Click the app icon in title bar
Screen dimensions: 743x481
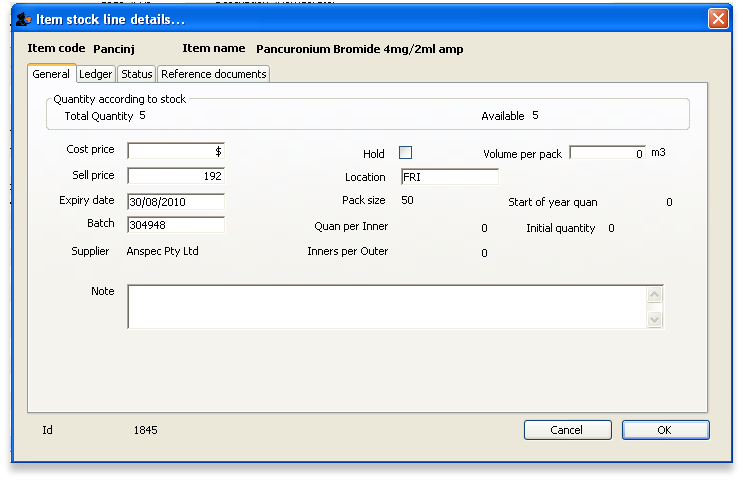[23, 19]
